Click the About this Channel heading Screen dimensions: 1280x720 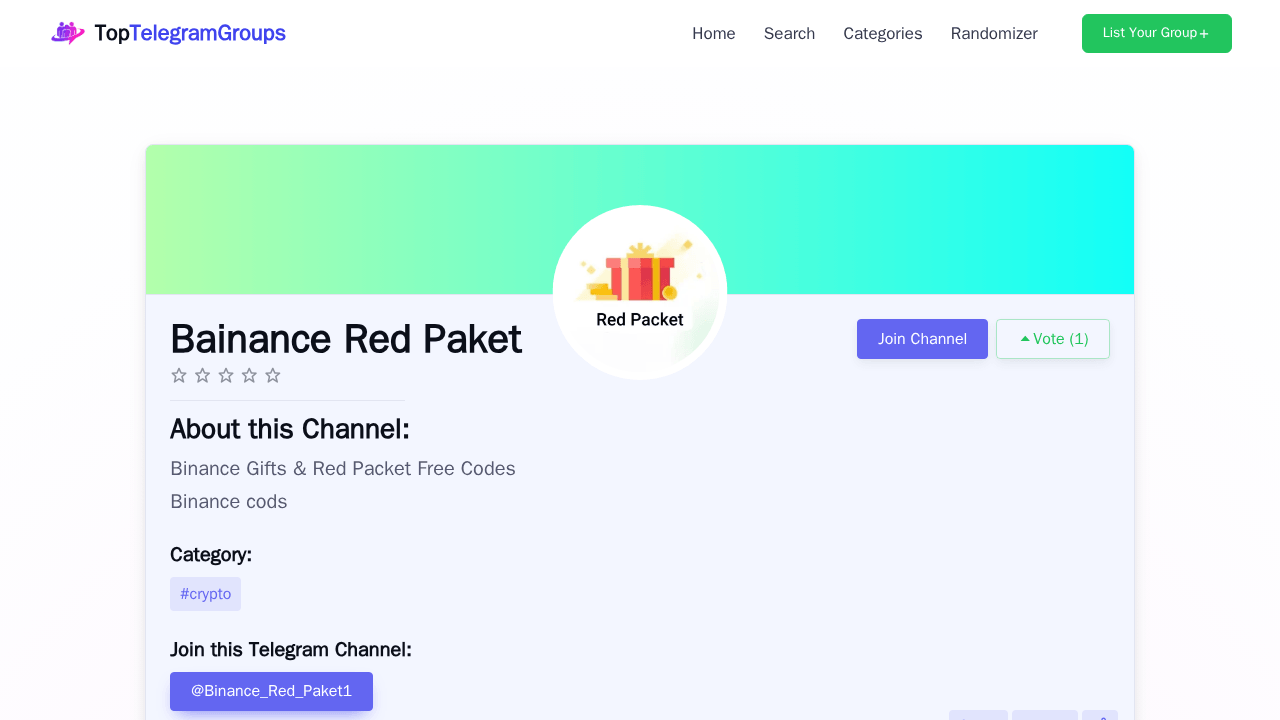pos(290,429)
